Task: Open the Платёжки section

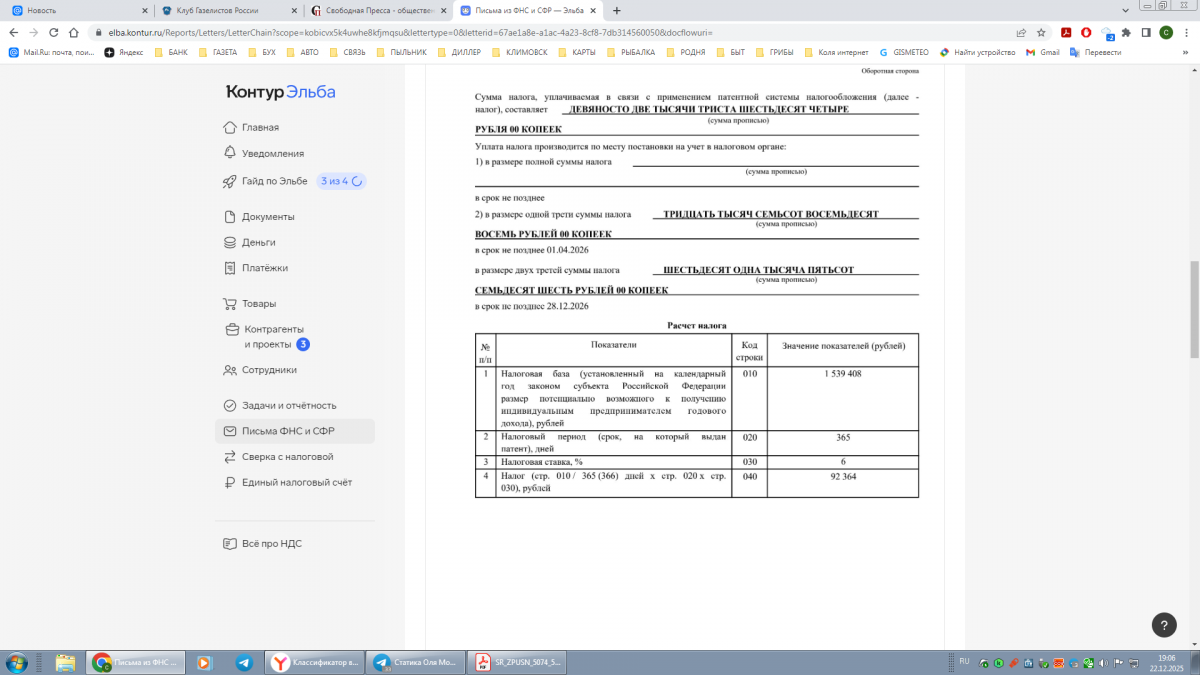Action: [264, 268]
